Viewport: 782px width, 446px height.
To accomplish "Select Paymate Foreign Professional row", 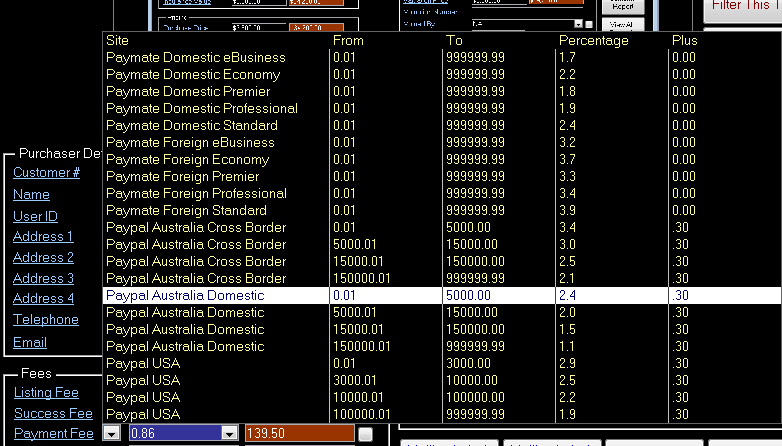I will pyautogui.click(x=442, y=193).
